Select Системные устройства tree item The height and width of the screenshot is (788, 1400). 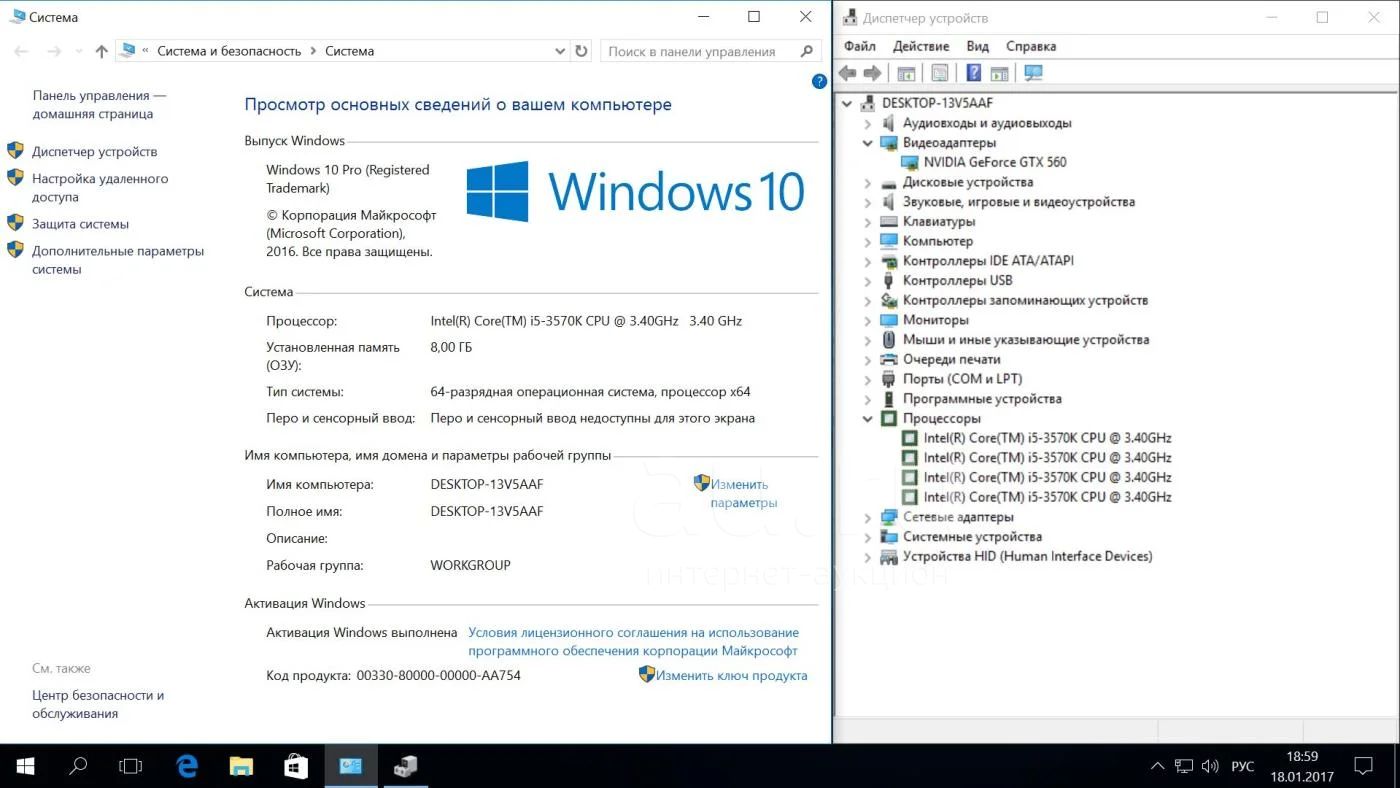click(972, 537)
